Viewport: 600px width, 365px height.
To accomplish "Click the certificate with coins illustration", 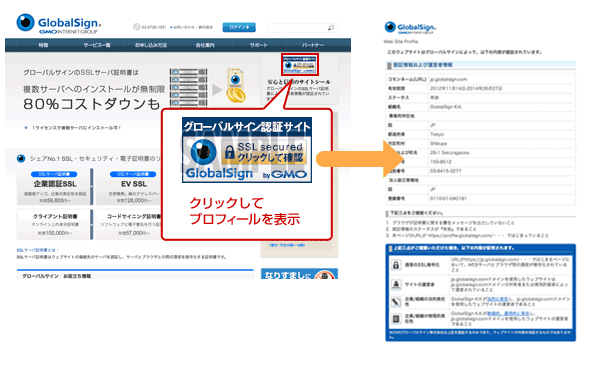I will pyautogui.click(x=235, y=86).
